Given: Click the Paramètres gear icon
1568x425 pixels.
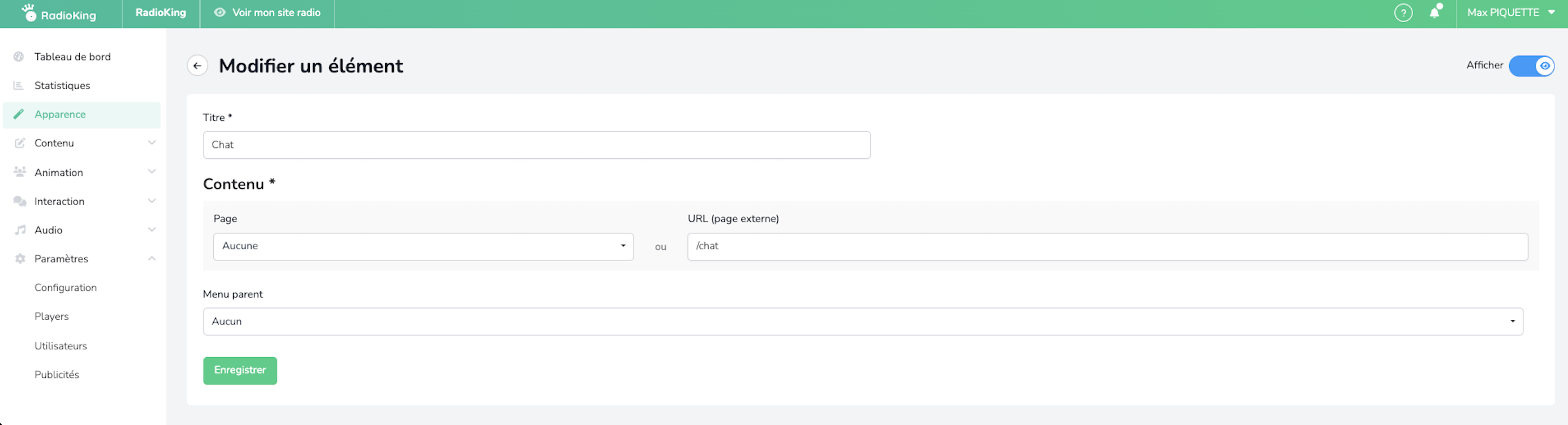Looking at the screenshot, I should coord(20,259).
